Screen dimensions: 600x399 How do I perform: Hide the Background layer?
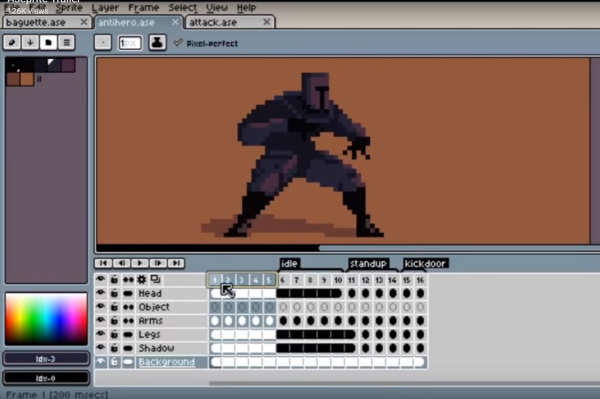click(x=101, y=362)
